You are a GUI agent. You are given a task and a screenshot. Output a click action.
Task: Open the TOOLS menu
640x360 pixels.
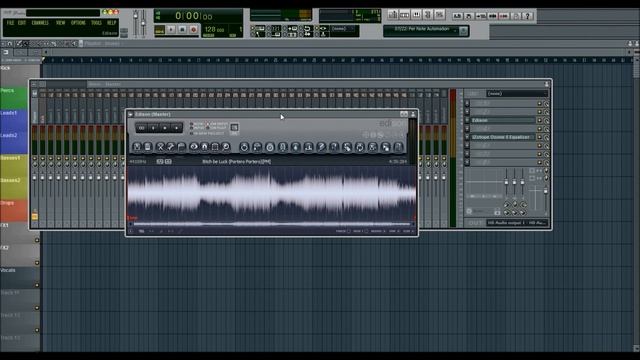pyautogui.click(x=96, y=23)
